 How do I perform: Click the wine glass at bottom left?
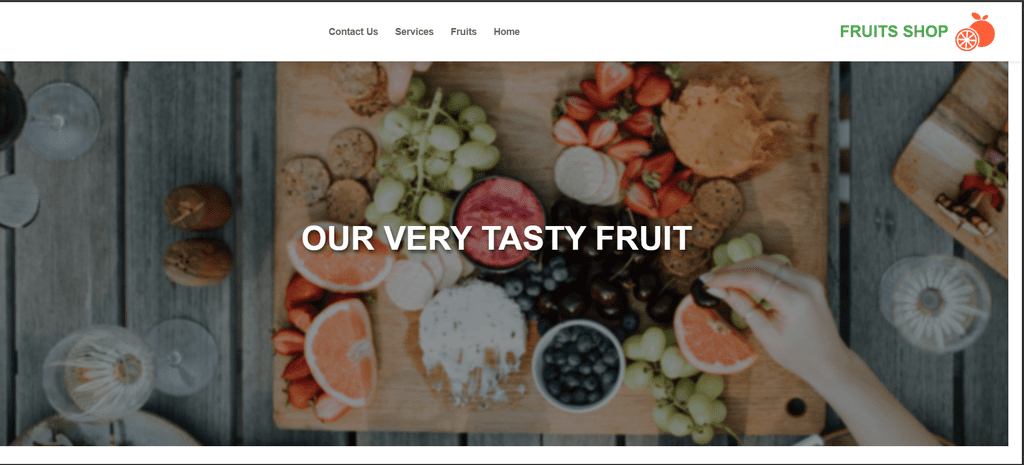[98, 372]
